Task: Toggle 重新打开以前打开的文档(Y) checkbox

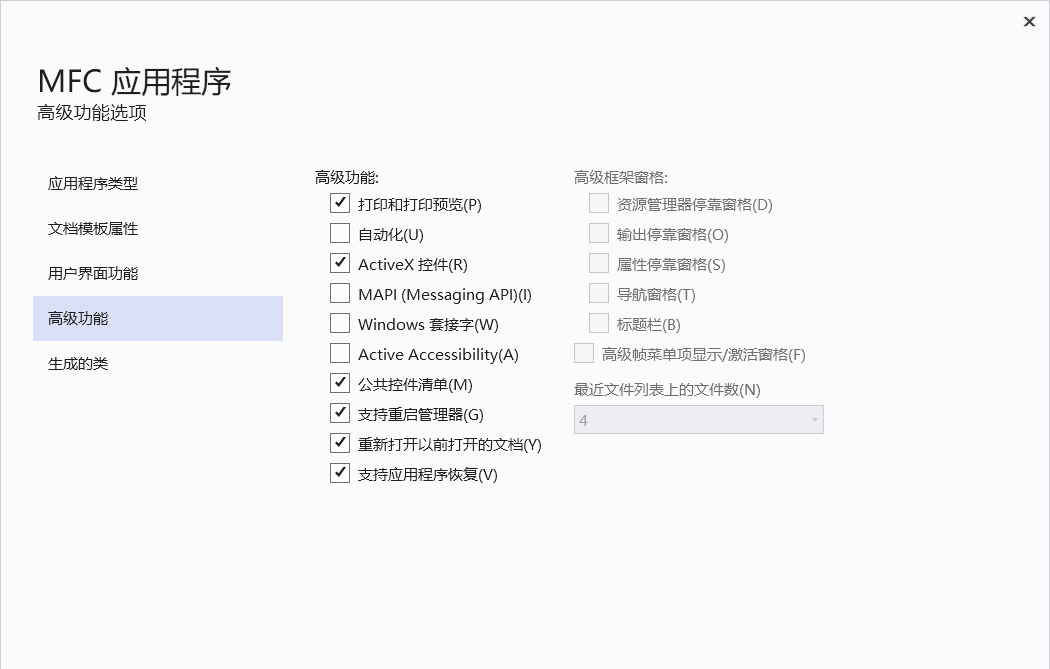Action: coord(340,444)
